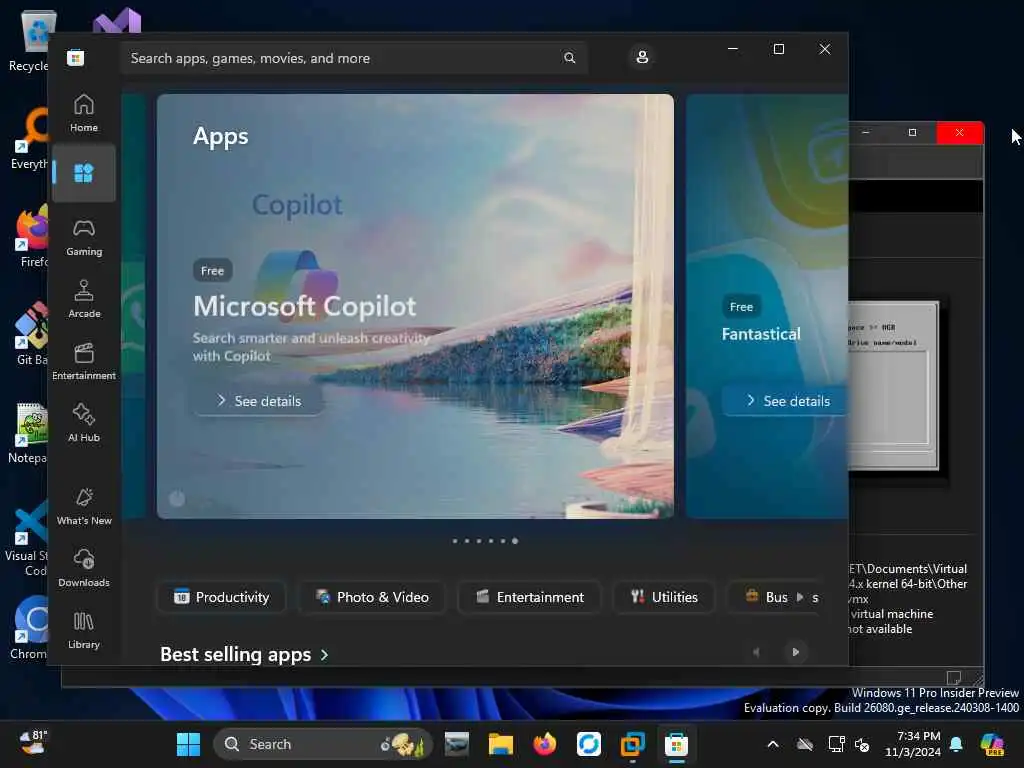Select the first carousel page dot
The image size is (1024, 768).
[455, 541]
